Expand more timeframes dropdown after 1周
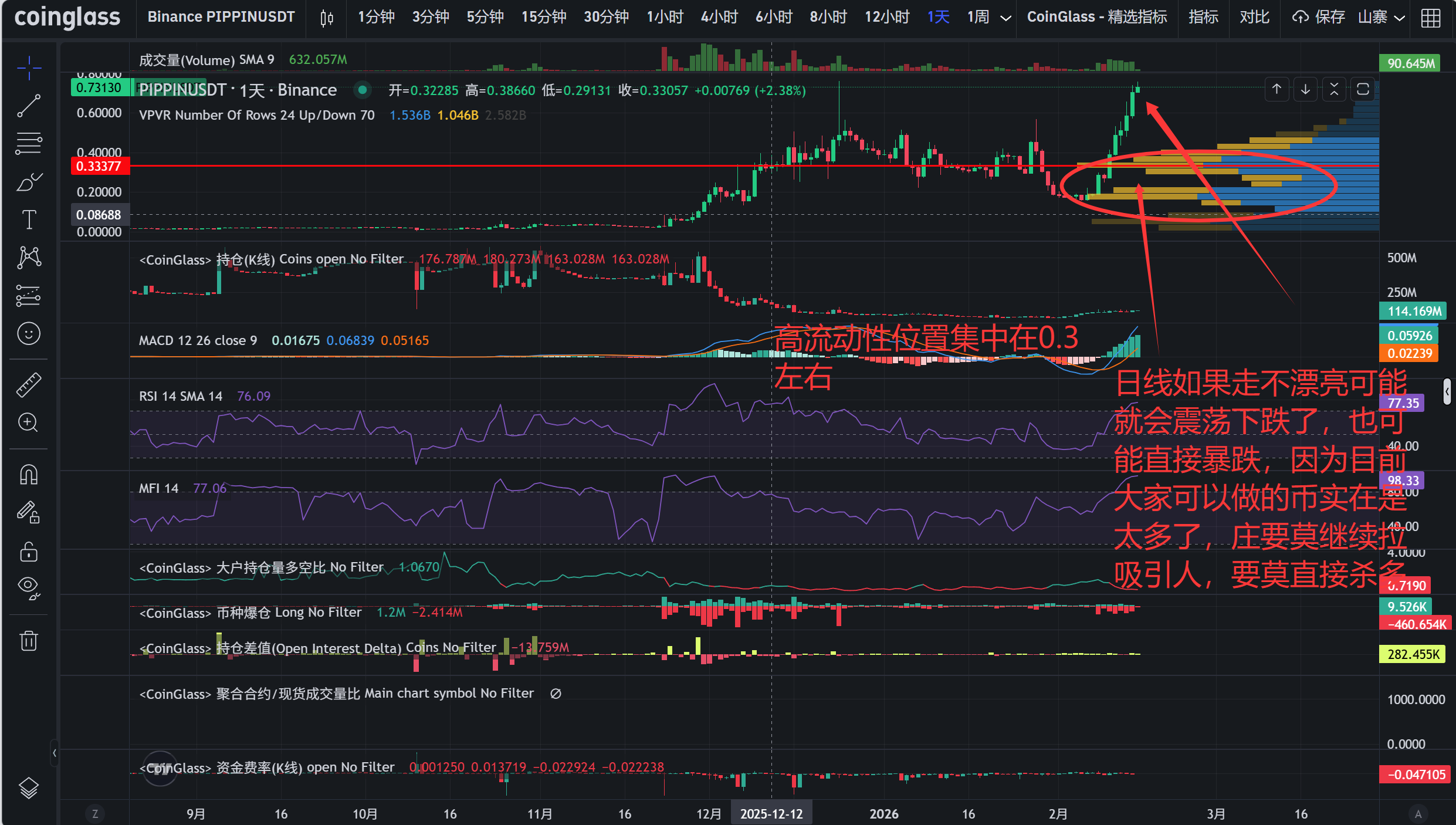Screen dimensions: 1456x825 click(1005, 18)
